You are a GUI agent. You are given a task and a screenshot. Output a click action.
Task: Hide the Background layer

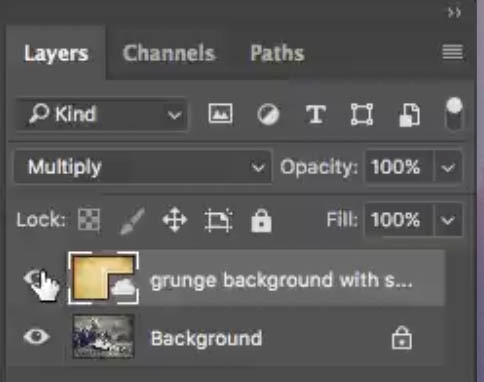pos(37,336)
